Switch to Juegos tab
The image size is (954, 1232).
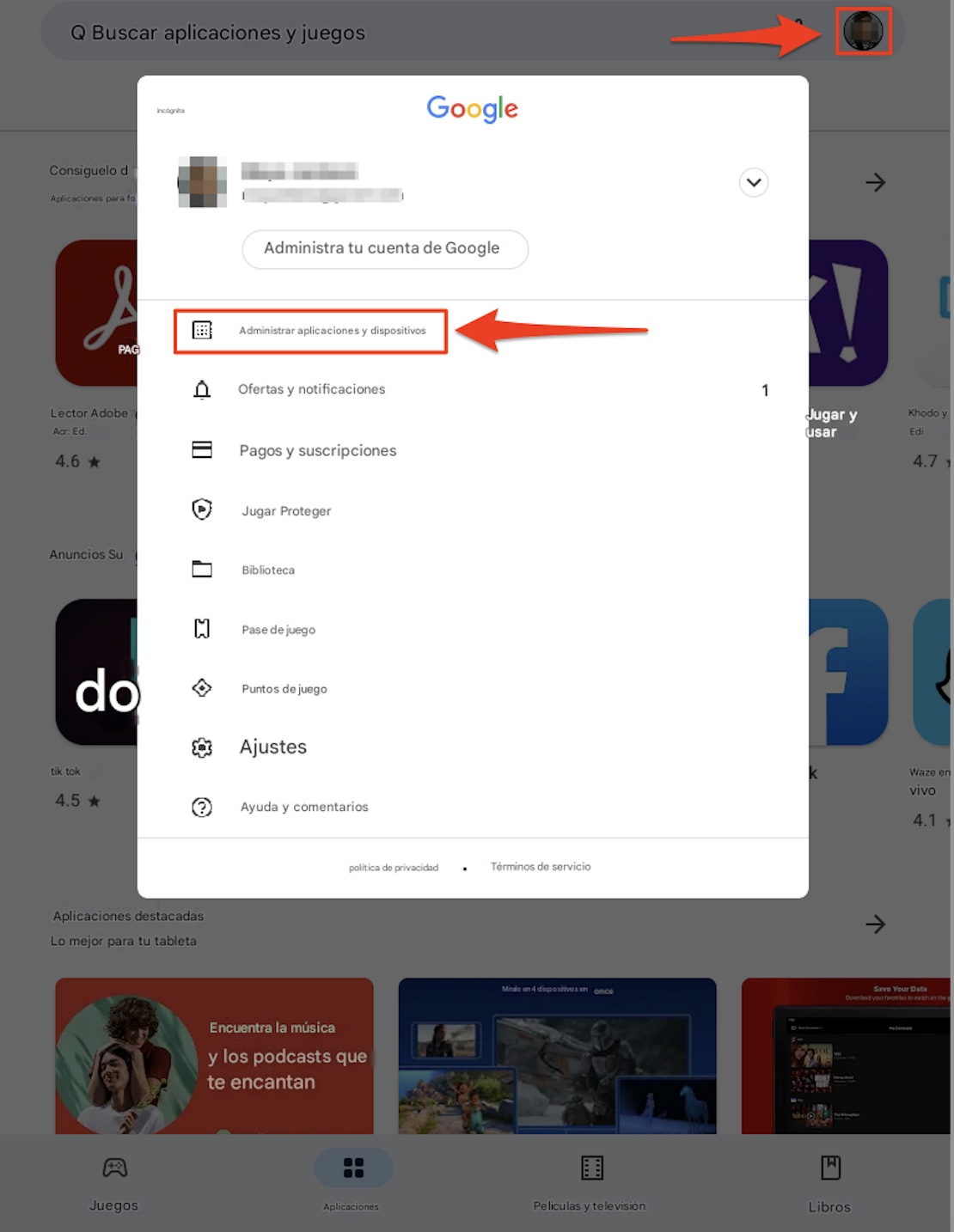[x=114, y=1184]
